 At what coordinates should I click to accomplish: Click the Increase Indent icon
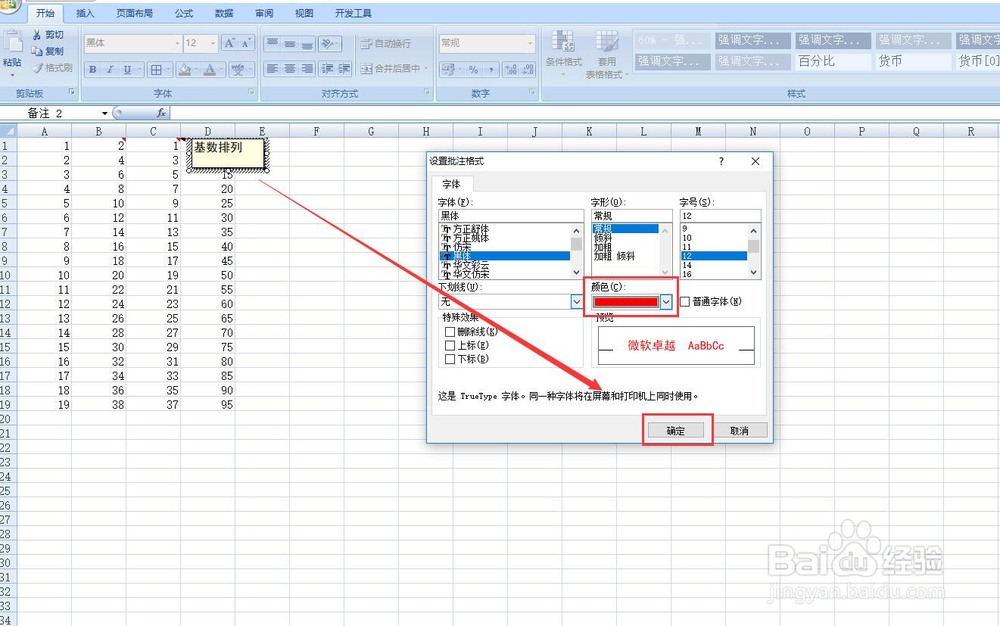pos(344,68)
